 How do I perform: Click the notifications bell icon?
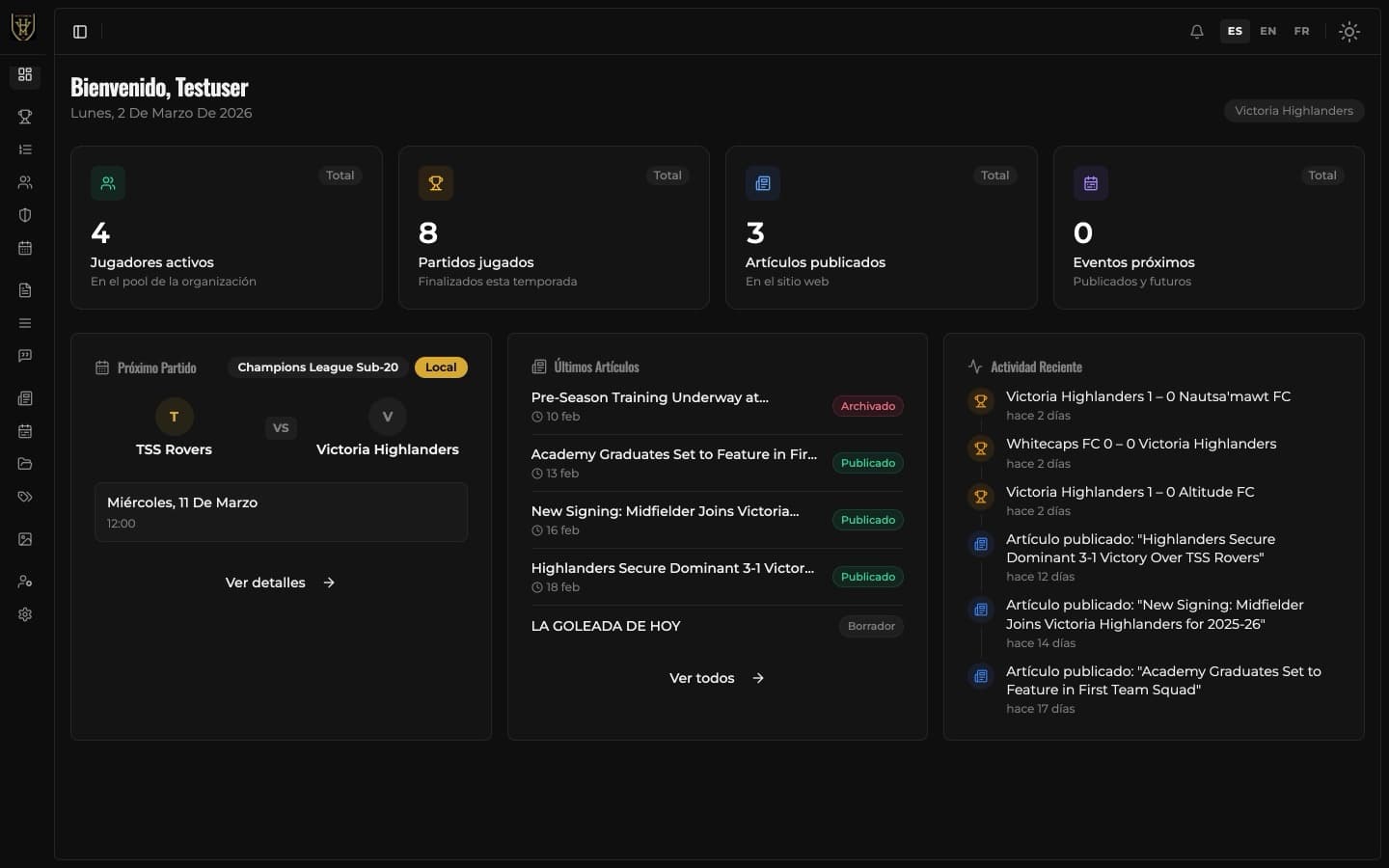(x=1196, y=32)
